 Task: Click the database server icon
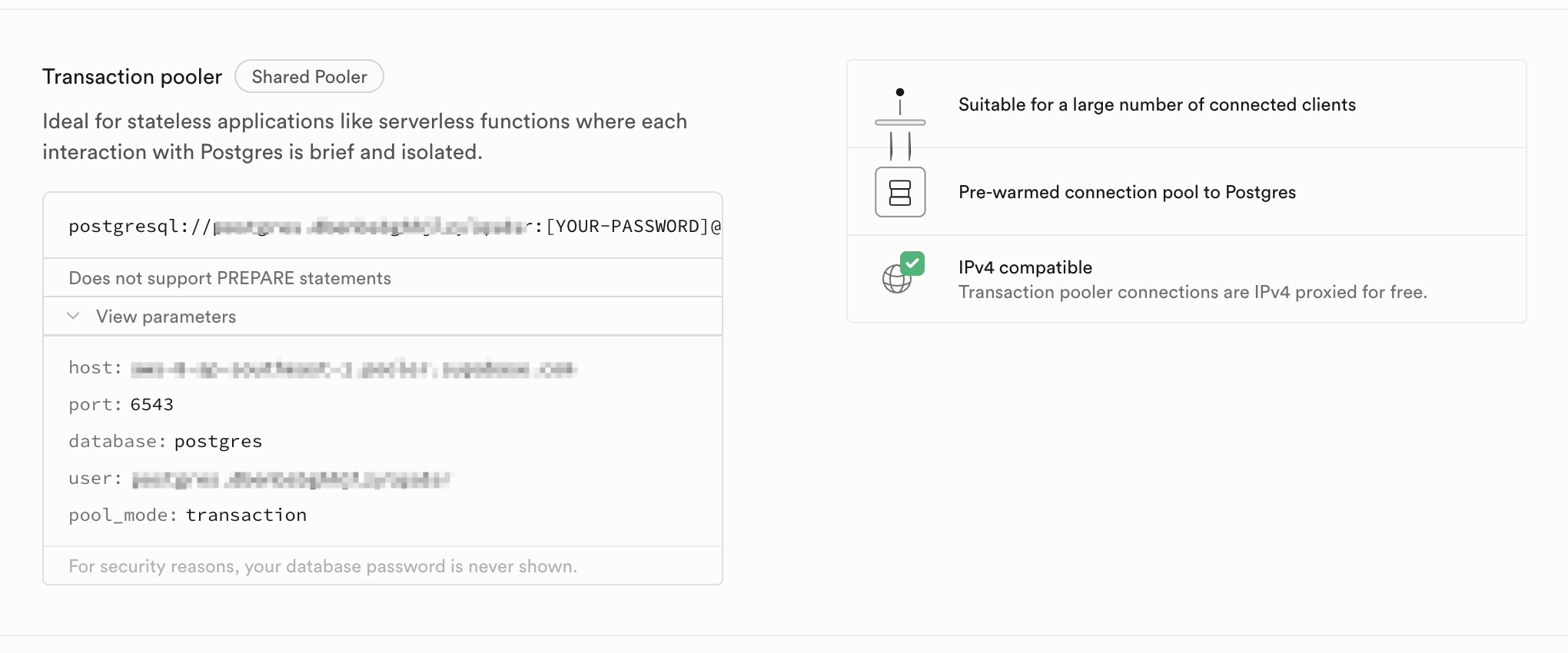pos(900,192)
